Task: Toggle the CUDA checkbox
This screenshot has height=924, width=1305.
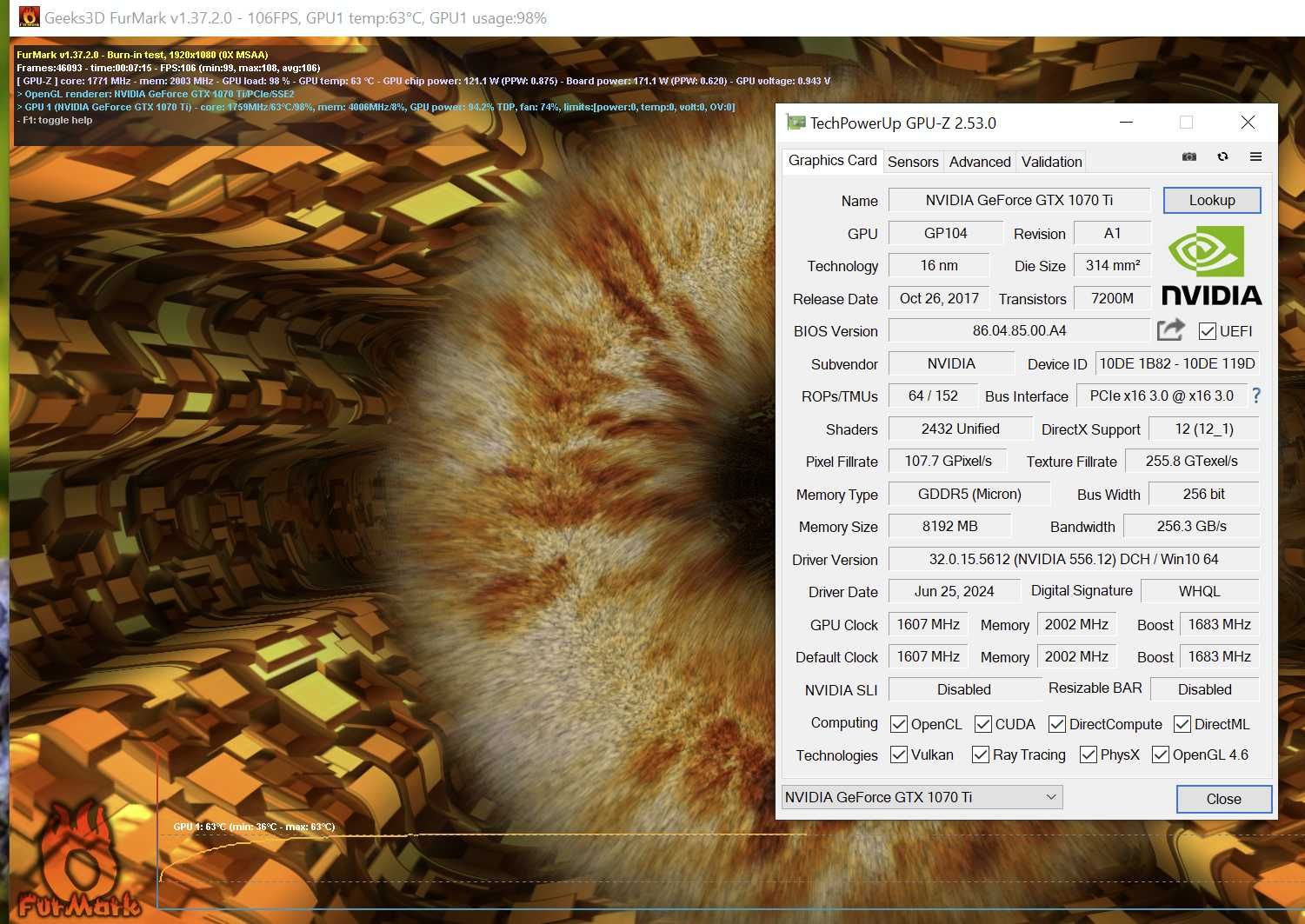Action: click(983, 724)
